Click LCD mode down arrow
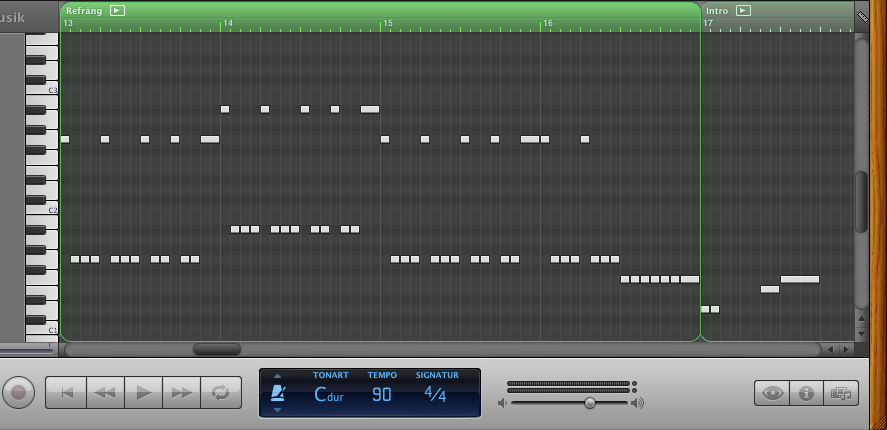 coord(277,410)
